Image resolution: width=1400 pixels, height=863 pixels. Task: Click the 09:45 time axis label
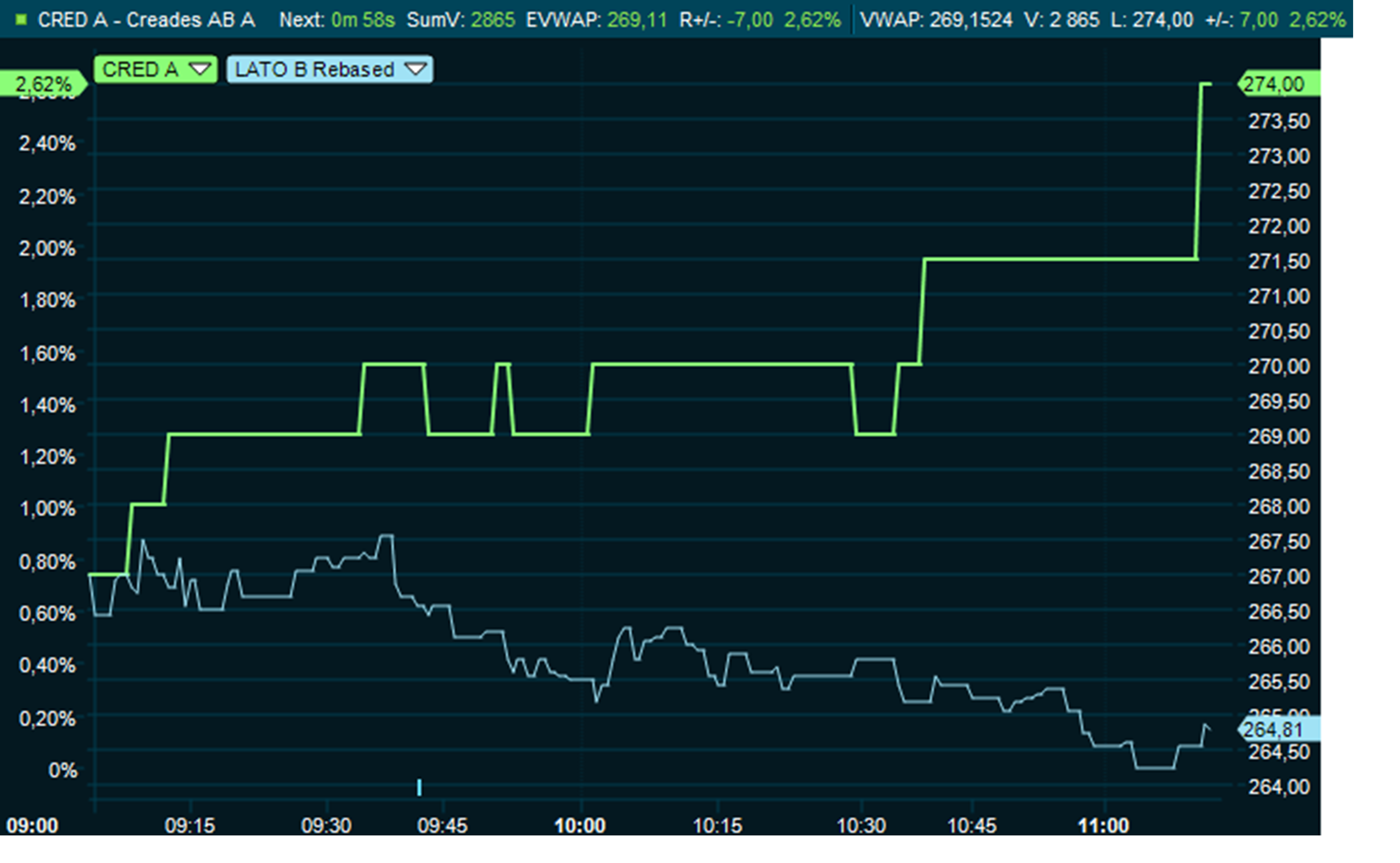tap(443, 825)
